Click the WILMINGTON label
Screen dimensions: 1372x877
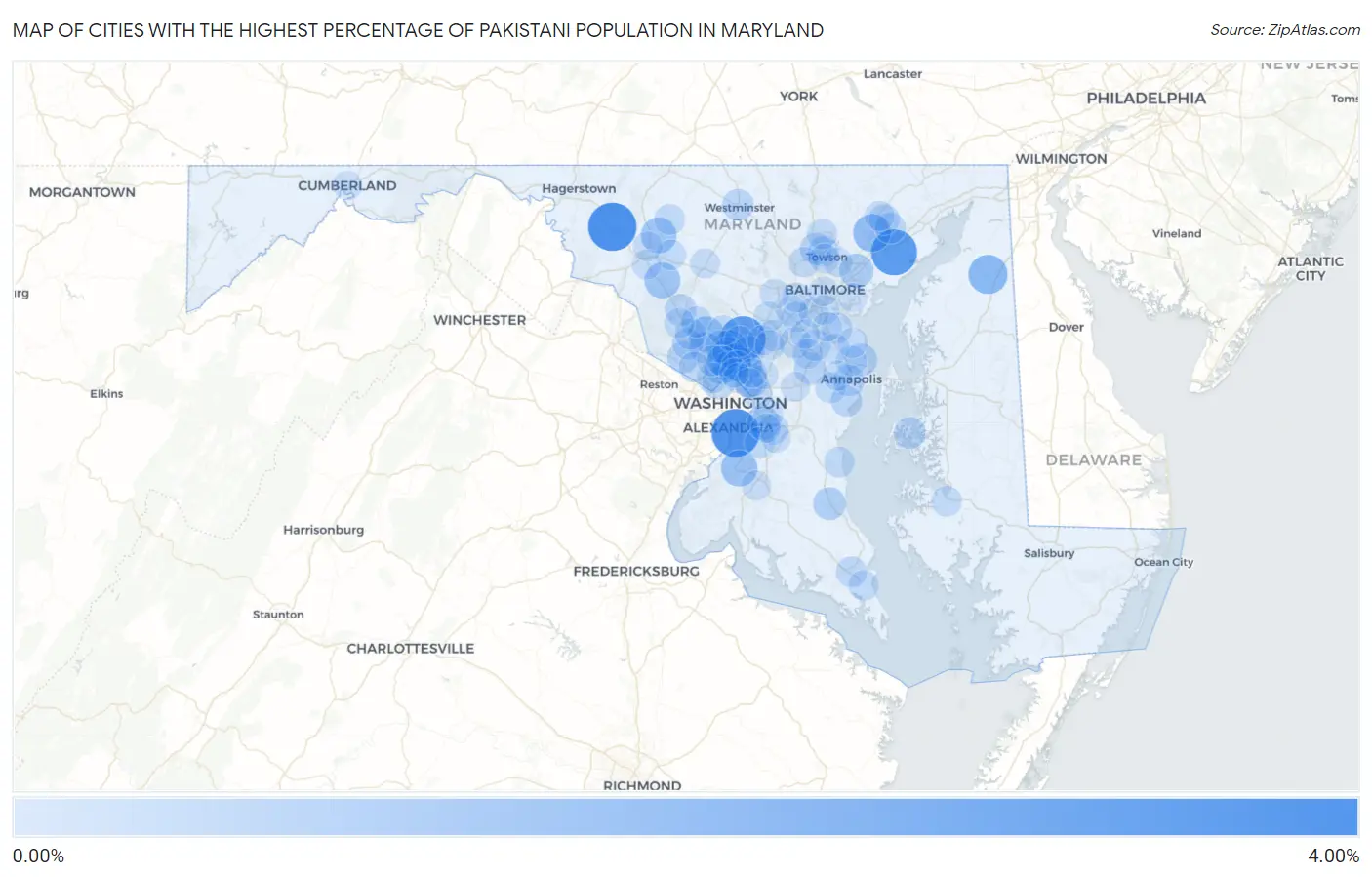point(1061,159)
